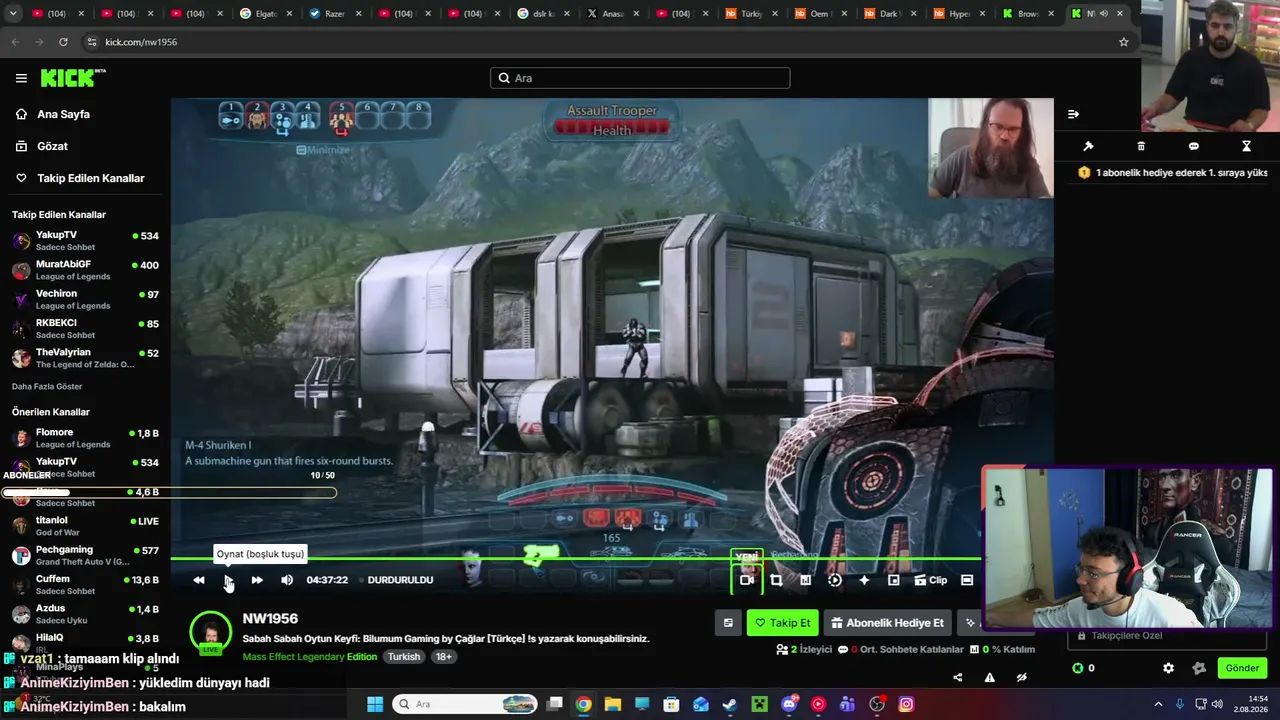Click the Turkish language tag
The image size is (1280, 720).
[x=404, y=657]
